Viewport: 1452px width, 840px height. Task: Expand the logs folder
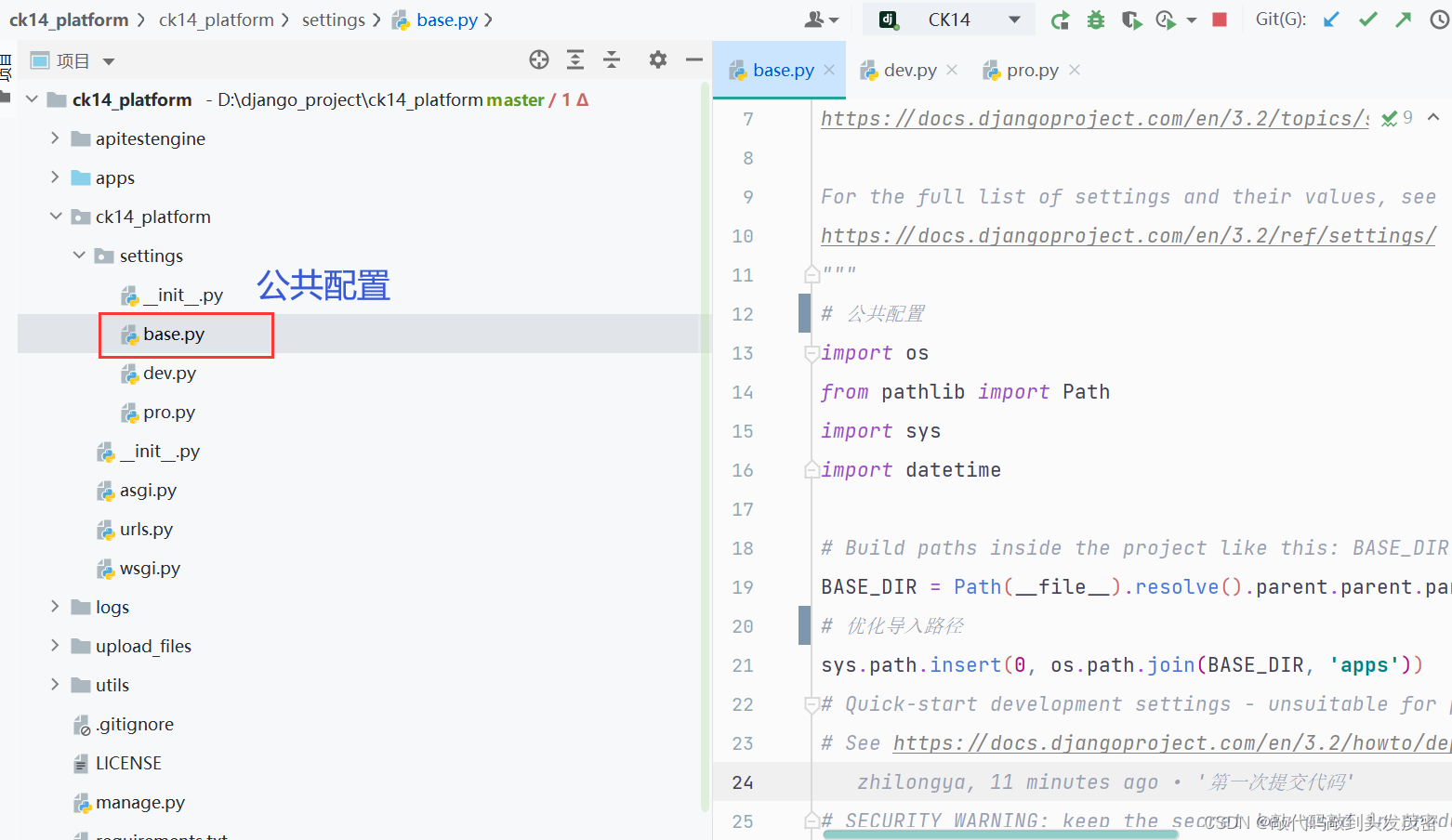(55, 607)
